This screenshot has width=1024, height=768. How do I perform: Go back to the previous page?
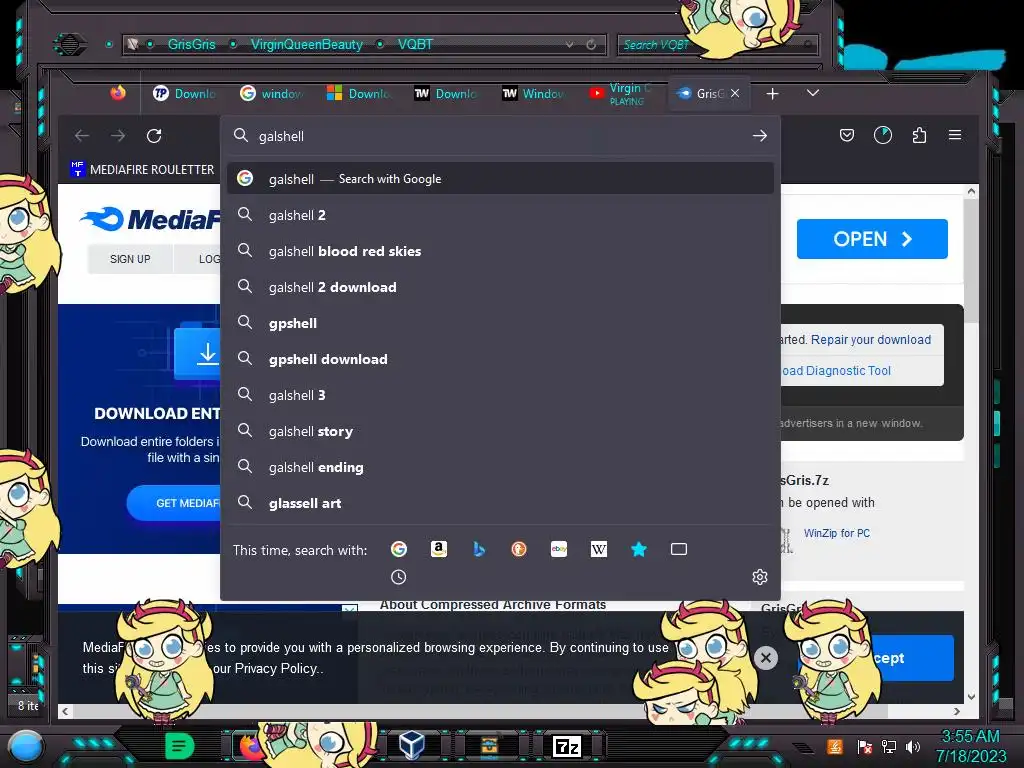pos(82,136)
